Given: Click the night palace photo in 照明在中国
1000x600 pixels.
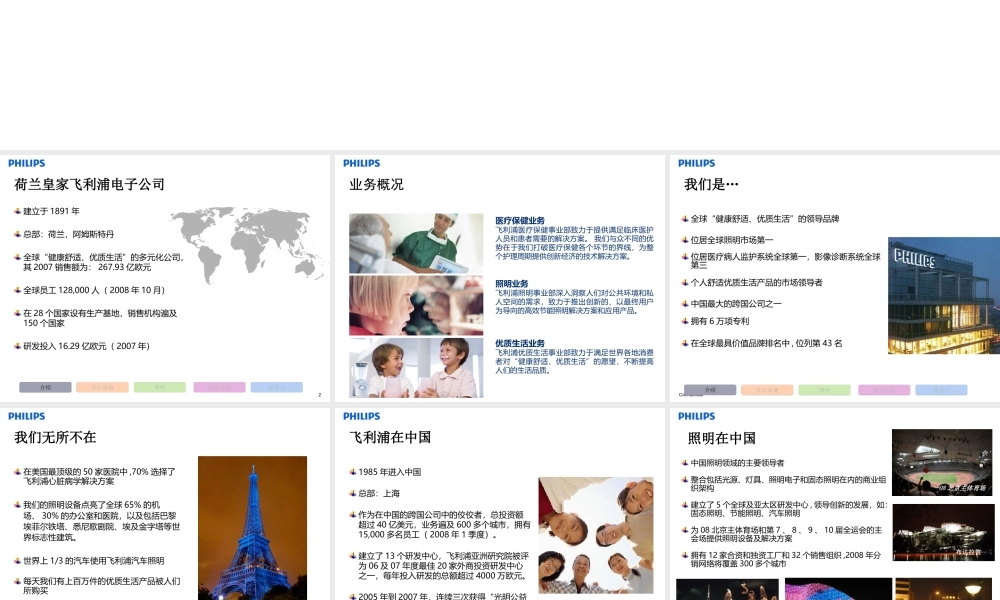Looking at the screenshot, I should pos(943,532).
